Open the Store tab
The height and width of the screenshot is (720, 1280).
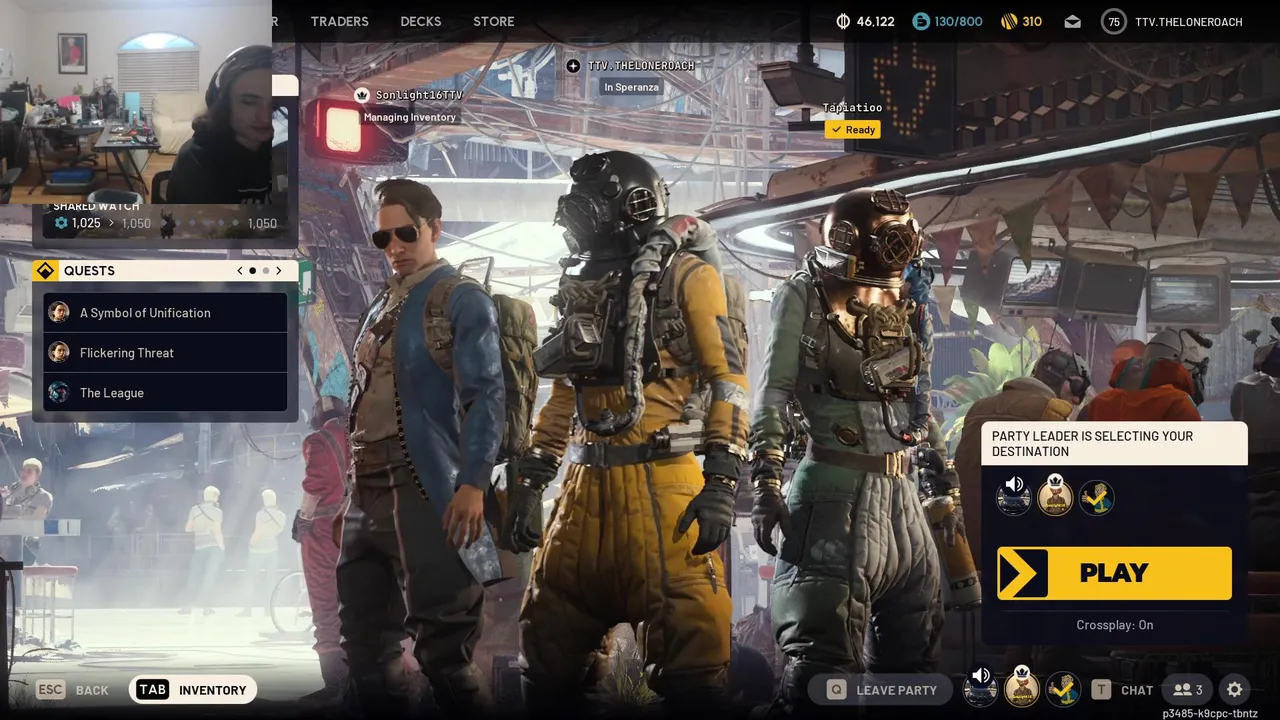(494, 21)
